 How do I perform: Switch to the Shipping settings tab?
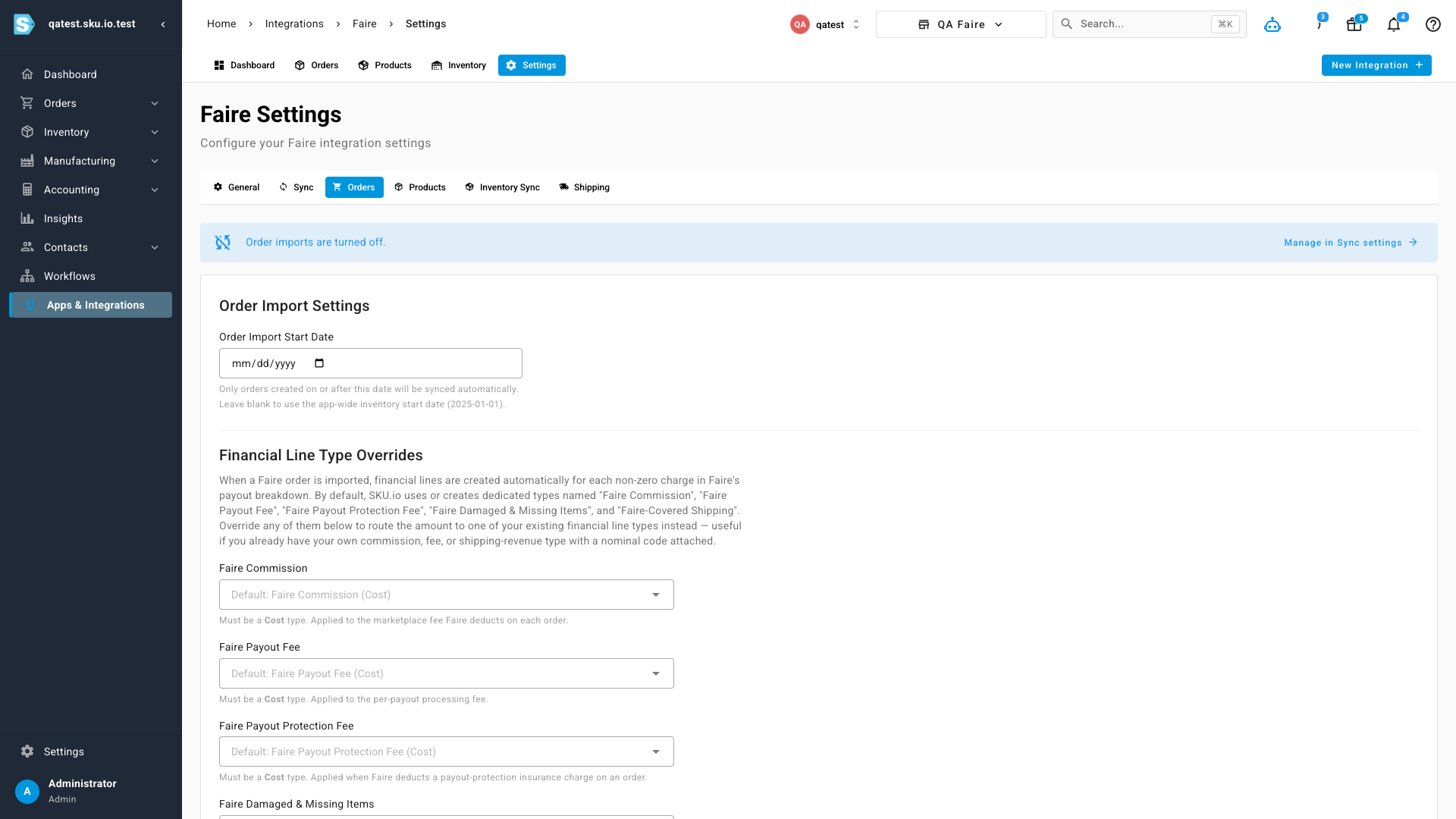pyautogui.click(x=585, y=187)
